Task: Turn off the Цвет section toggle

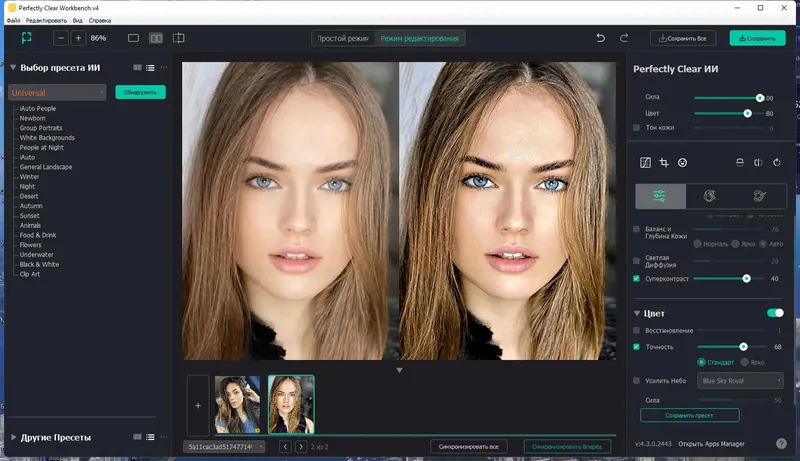Action: [775, 313]
